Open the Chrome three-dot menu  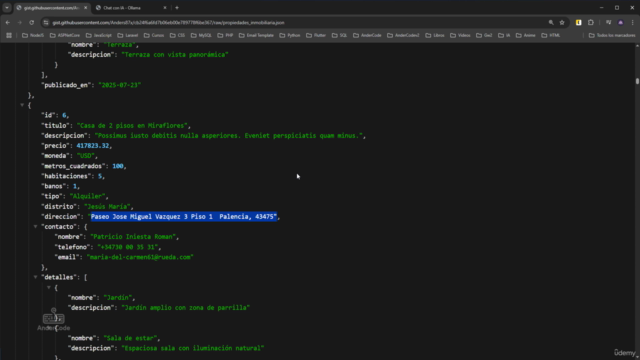[632, 22]
